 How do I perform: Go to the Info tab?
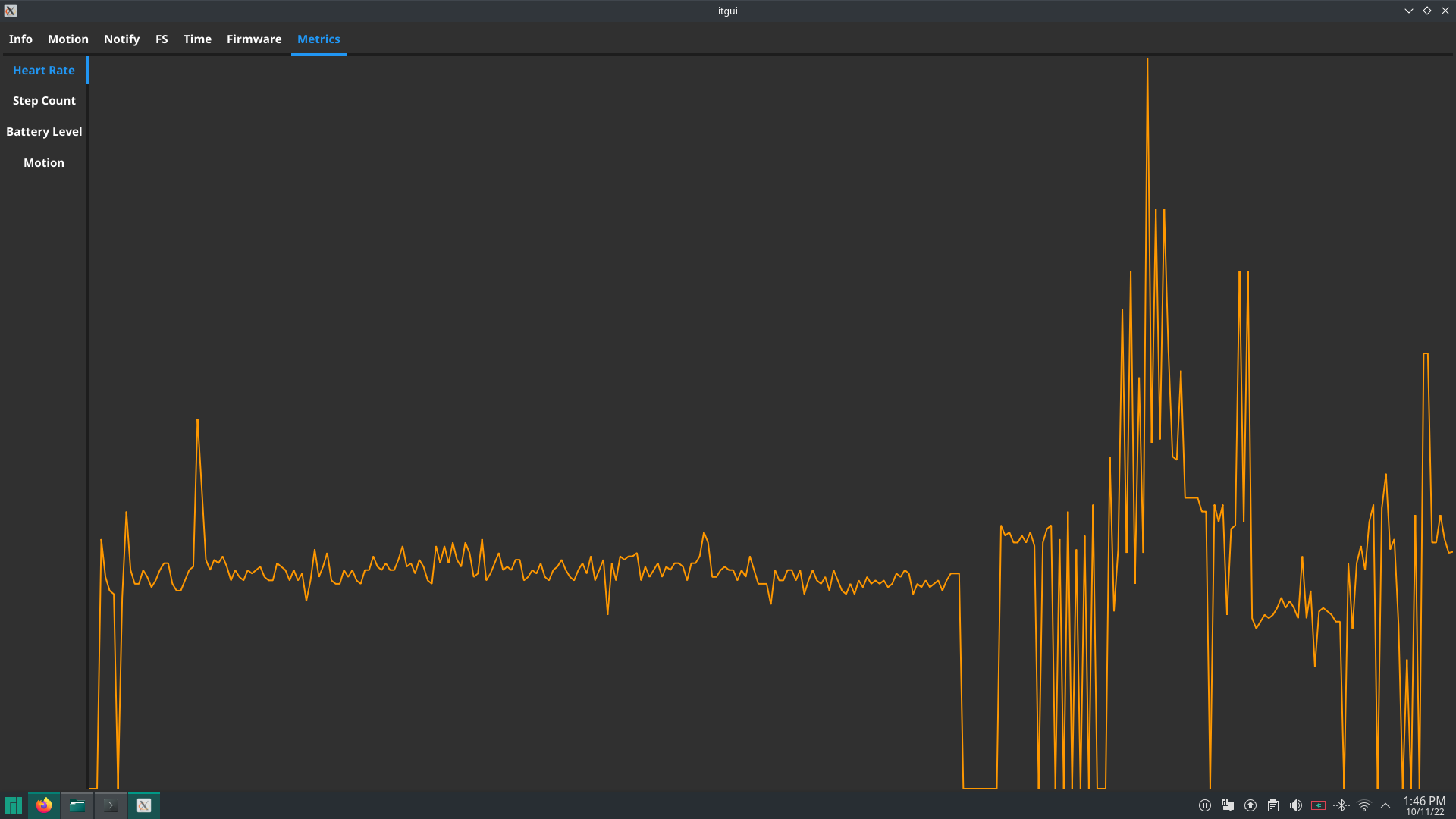(20, 39)
